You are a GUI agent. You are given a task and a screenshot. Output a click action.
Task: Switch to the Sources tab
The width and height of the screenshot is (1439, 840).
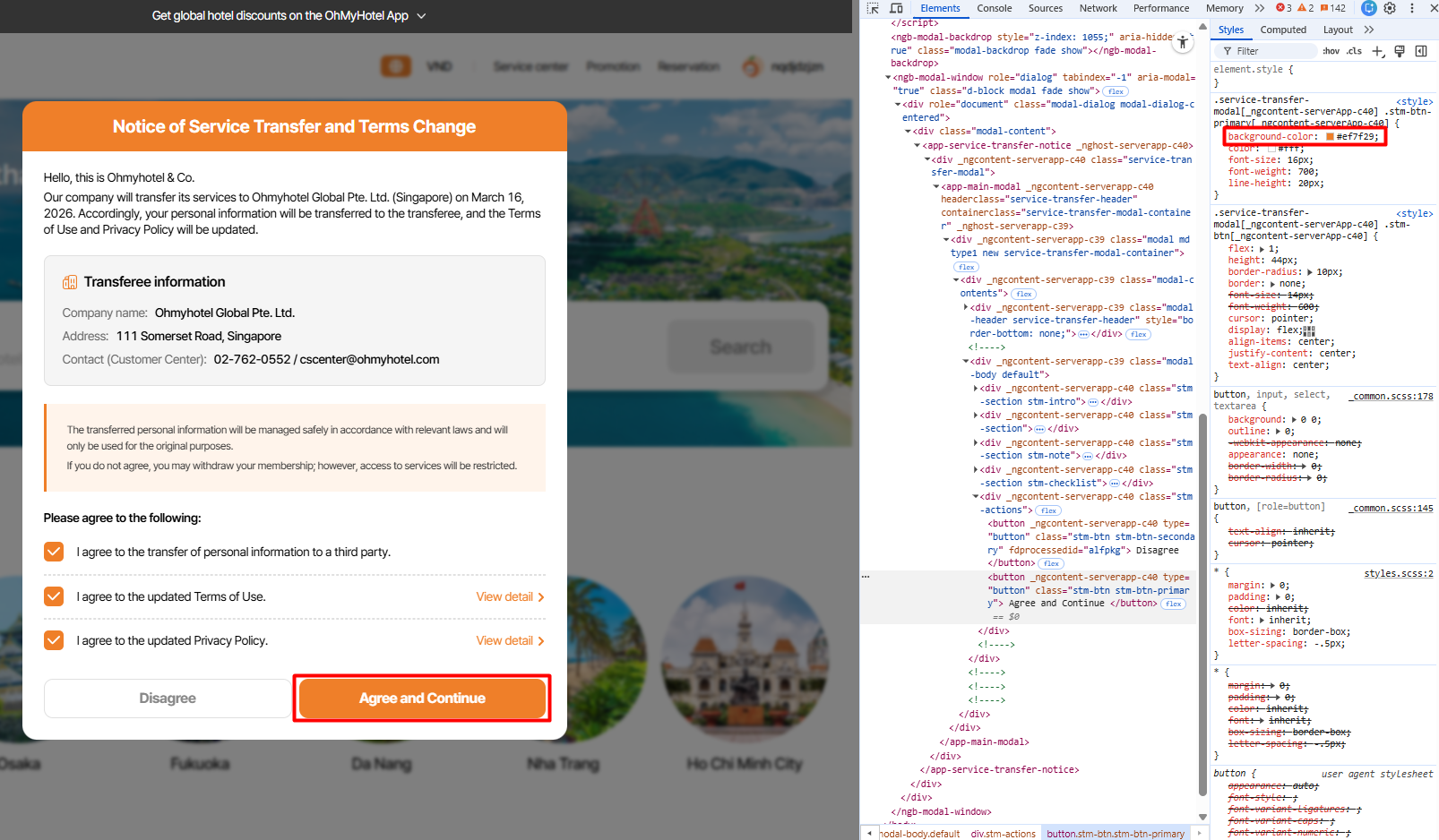[1046, 8]
